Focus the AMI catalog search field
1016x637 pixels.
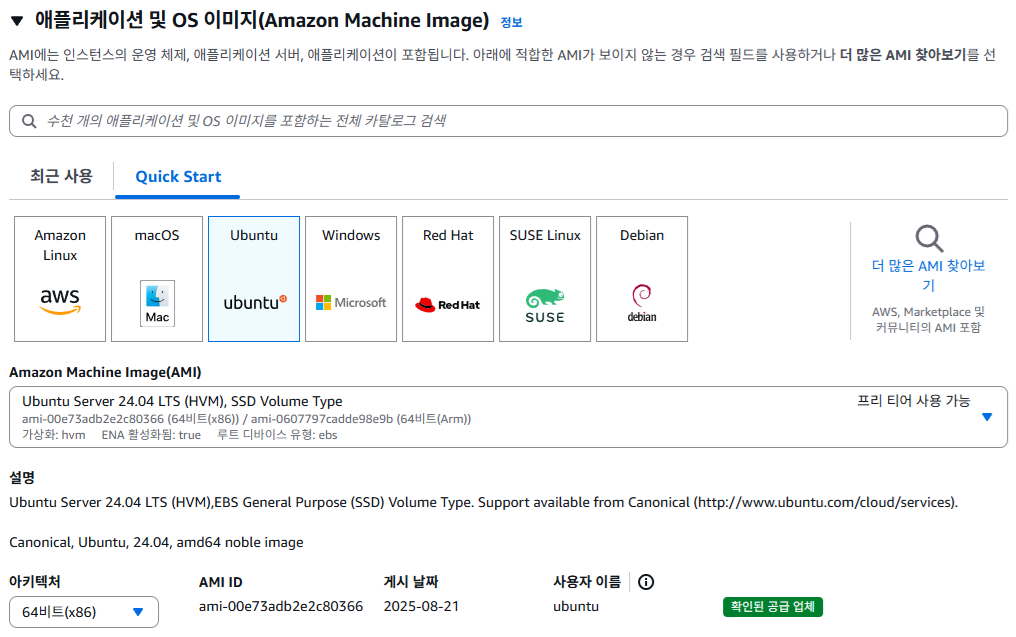pyautogui.click(x=508, y=121)
